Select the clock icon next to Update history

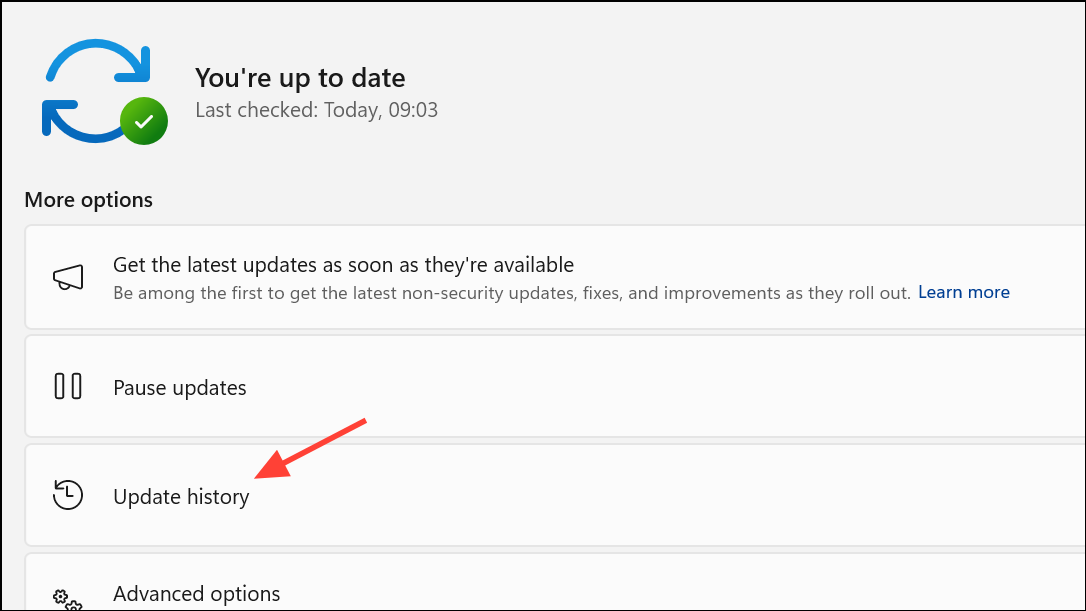[x=67, y=495]
